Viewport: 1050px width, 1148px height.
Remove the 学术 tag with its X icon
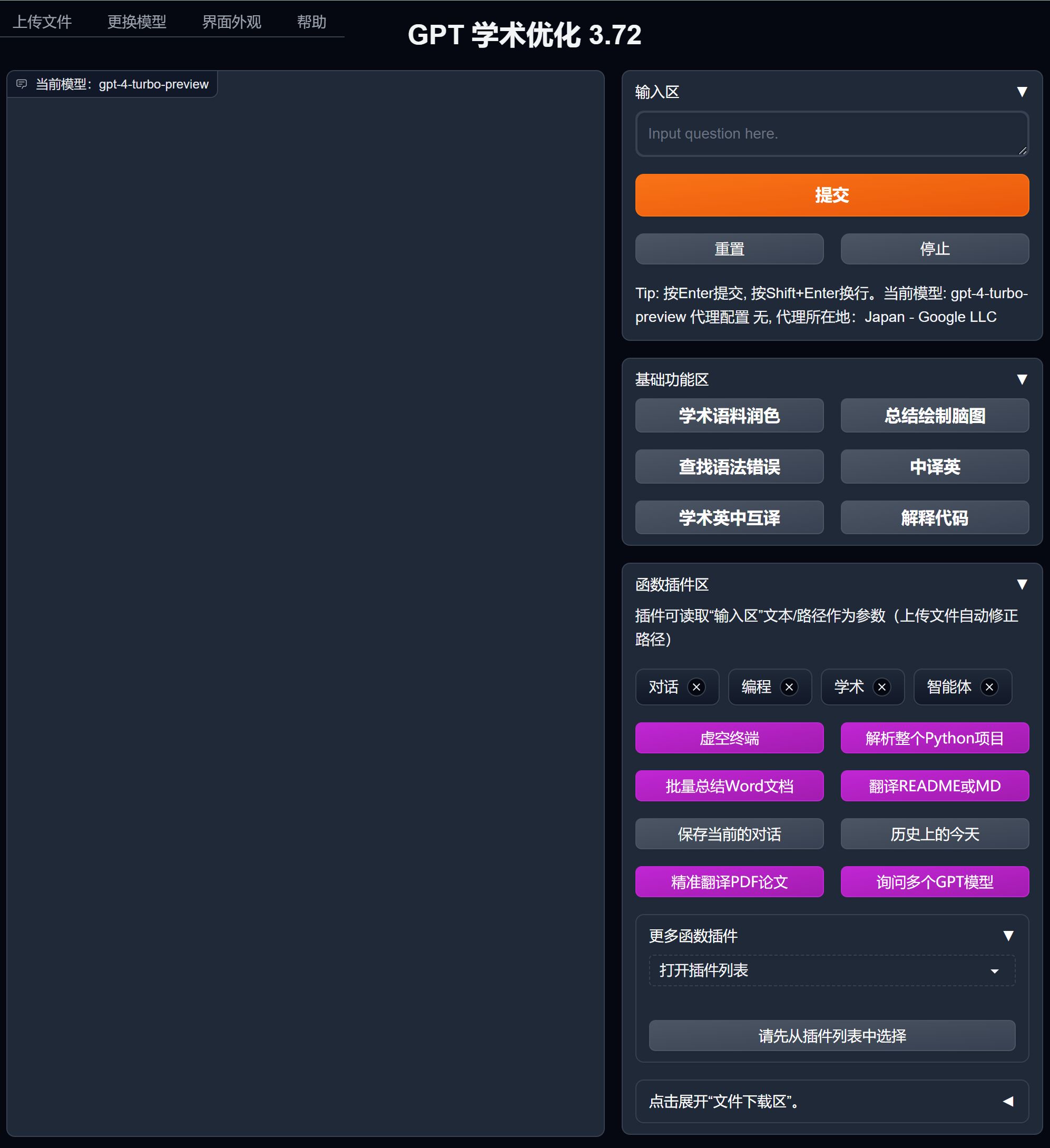[881, 688]
